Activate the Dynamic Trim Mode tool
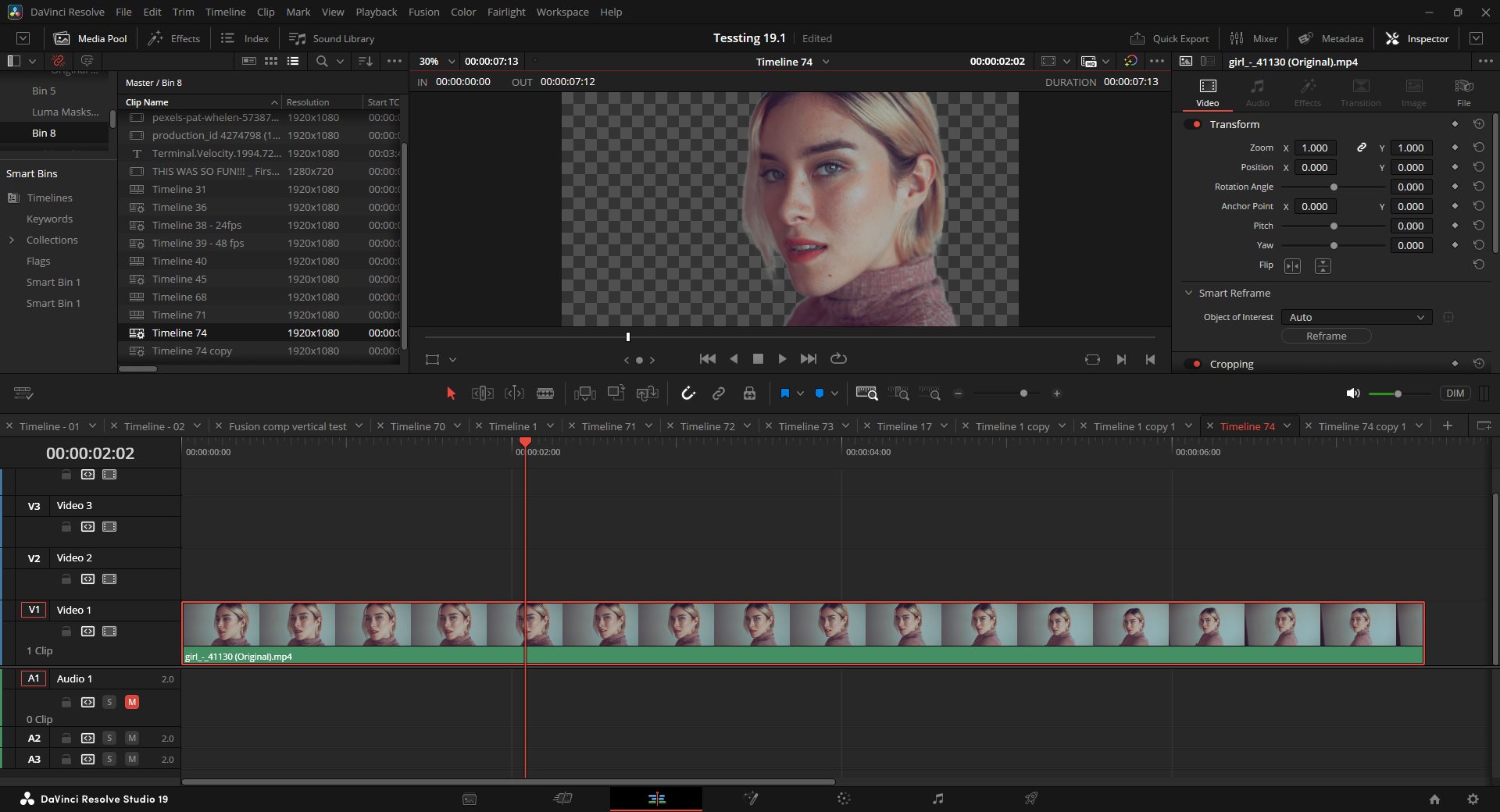Image resolution: width=1500 pixels, height=812 pixels. click(x=514, y=394)
